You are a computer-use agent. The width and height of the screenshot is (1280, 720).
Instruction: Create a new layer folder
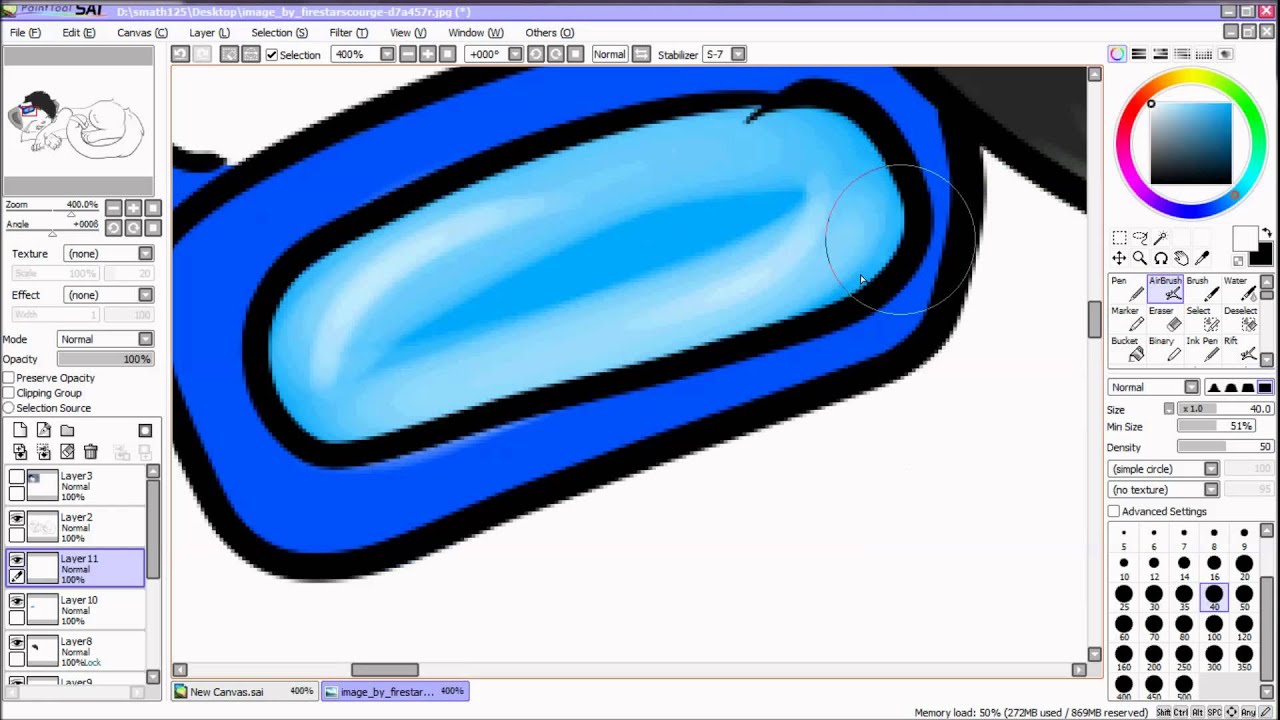[x=67, y=430]
